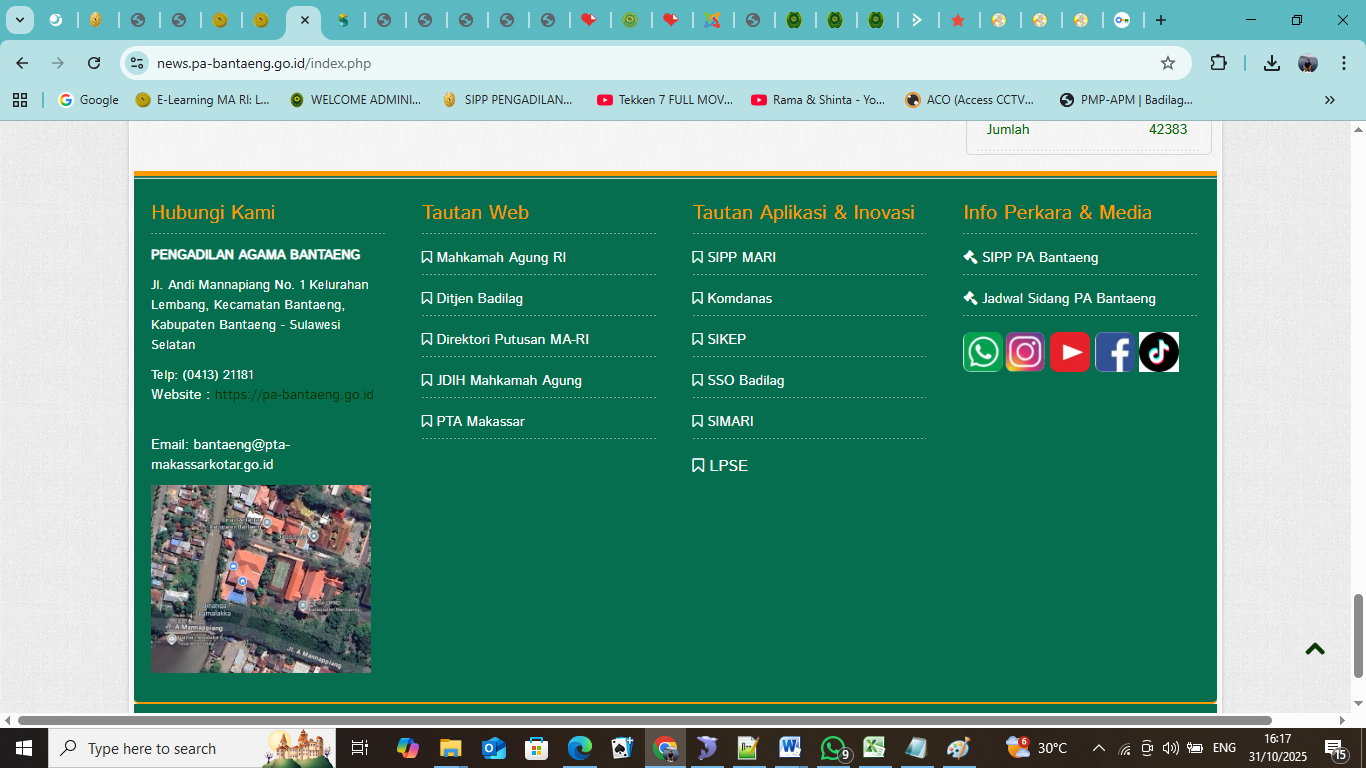This screenshot has height=768, width=1366.
Task: Open Chrome extensions puzzle icon
Action: tap(1218, 63)
